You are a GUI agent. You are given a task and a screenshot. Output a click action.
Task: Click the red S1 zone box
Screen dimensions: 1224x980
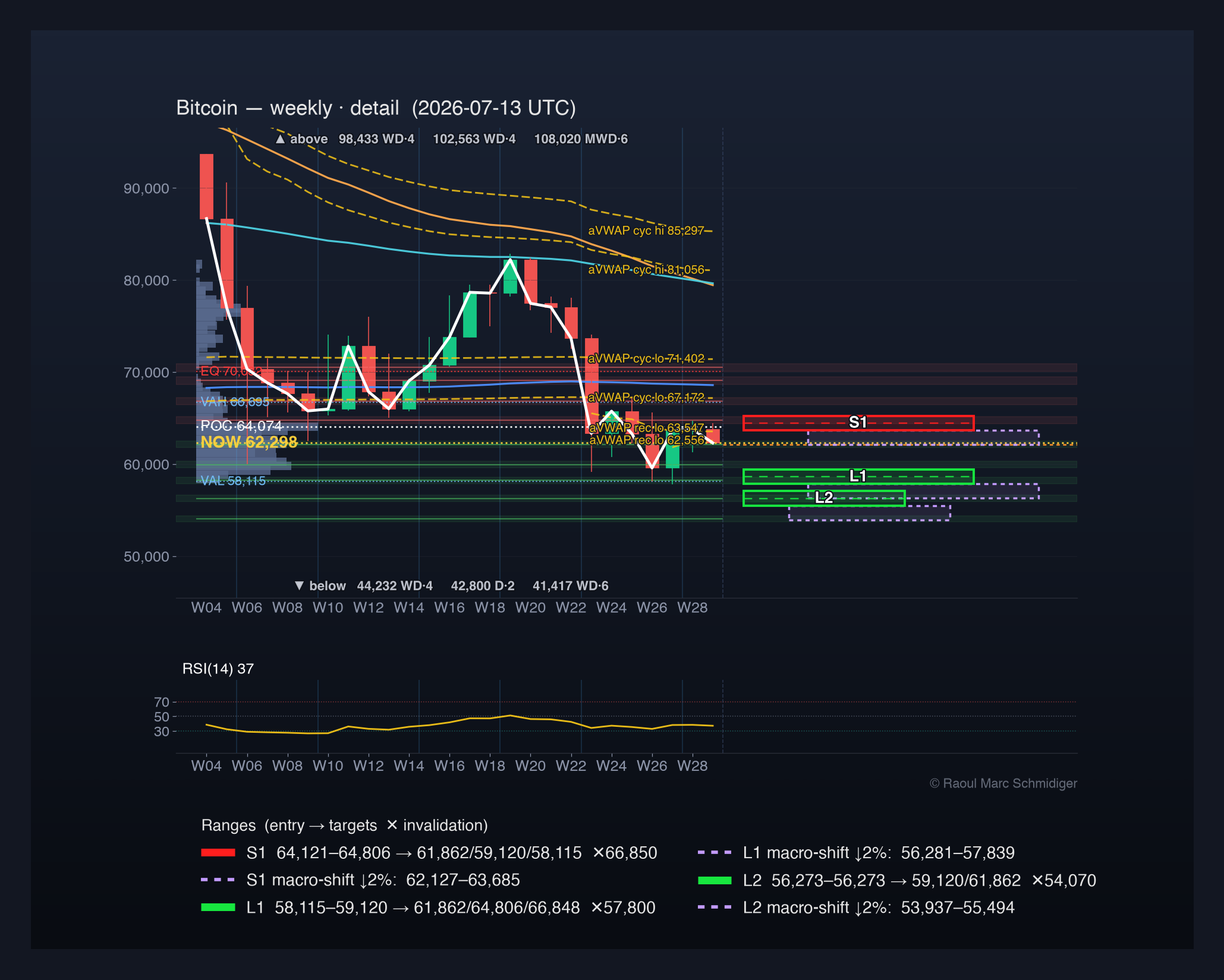pyautogui.click(x=858, y=423)
